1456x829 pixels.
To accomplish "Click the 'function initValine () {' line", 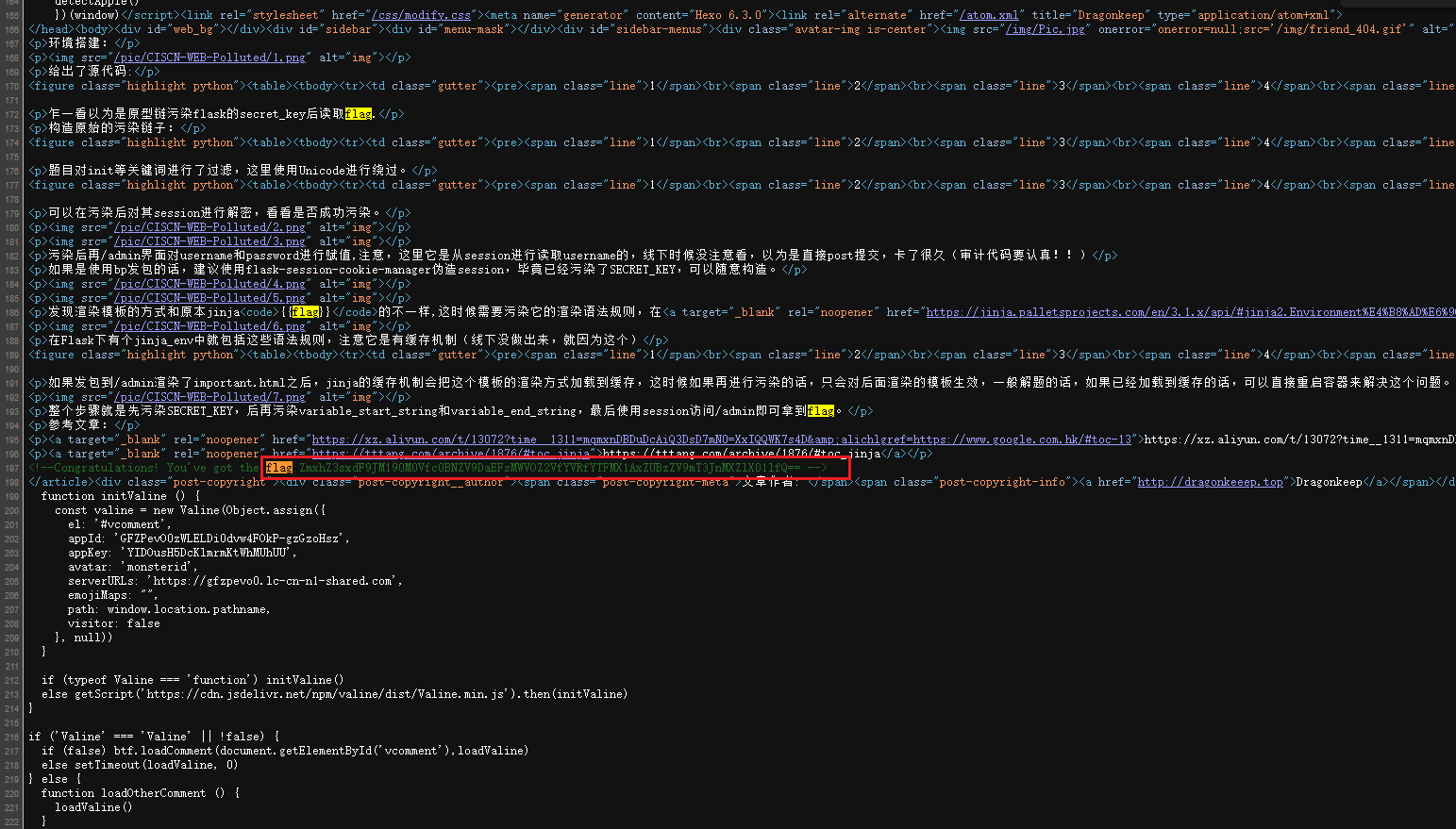I will click(121, 496).
